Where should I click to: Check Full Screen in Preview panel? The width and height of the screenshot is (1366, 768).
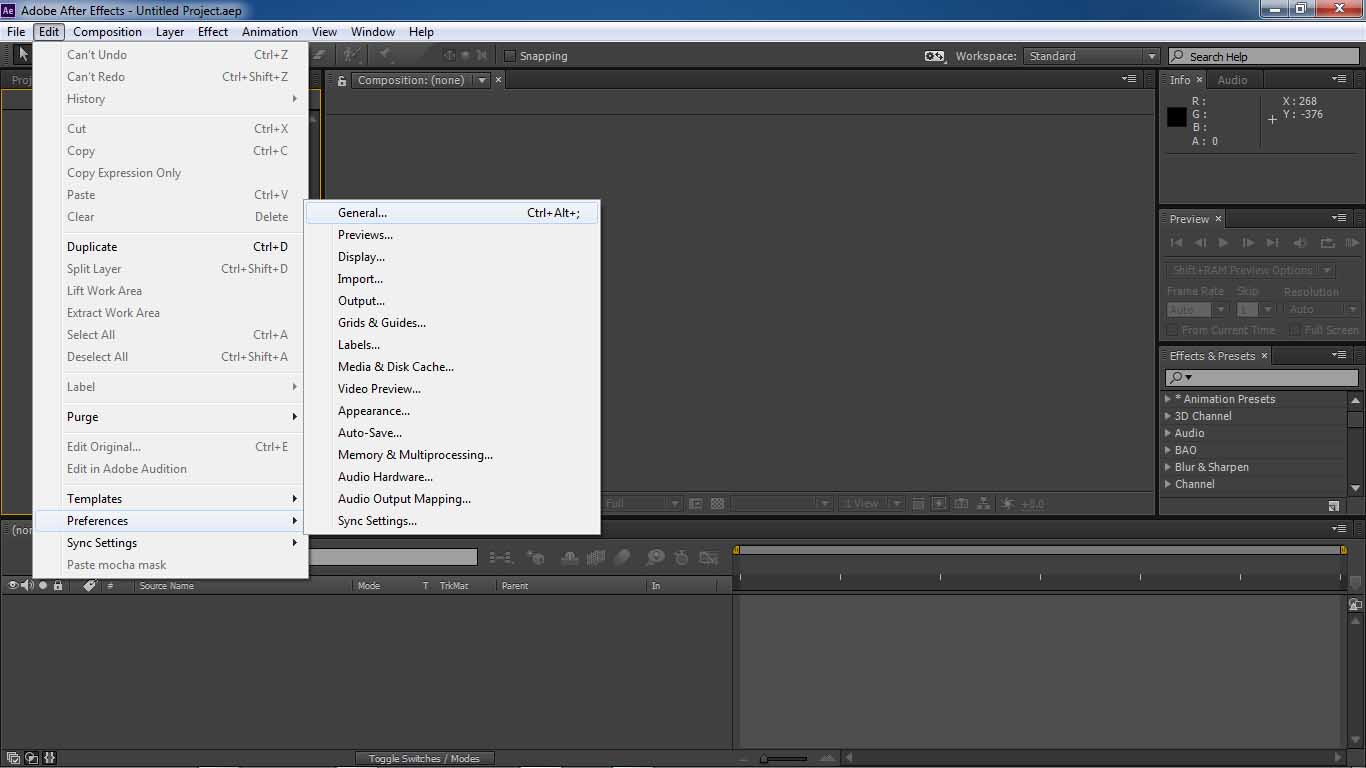click(1295, 330)
